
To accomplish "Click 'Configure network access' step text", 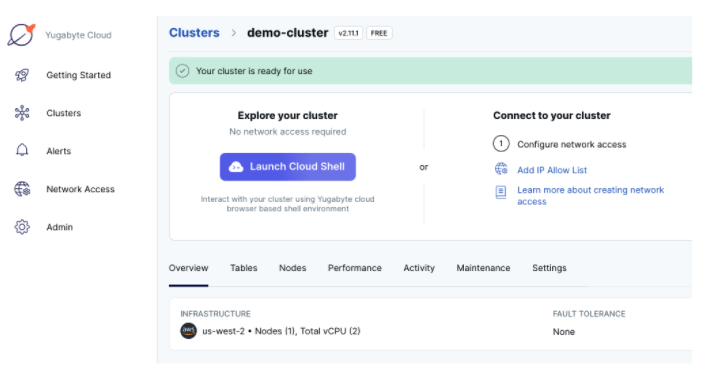I will point(571,144).
